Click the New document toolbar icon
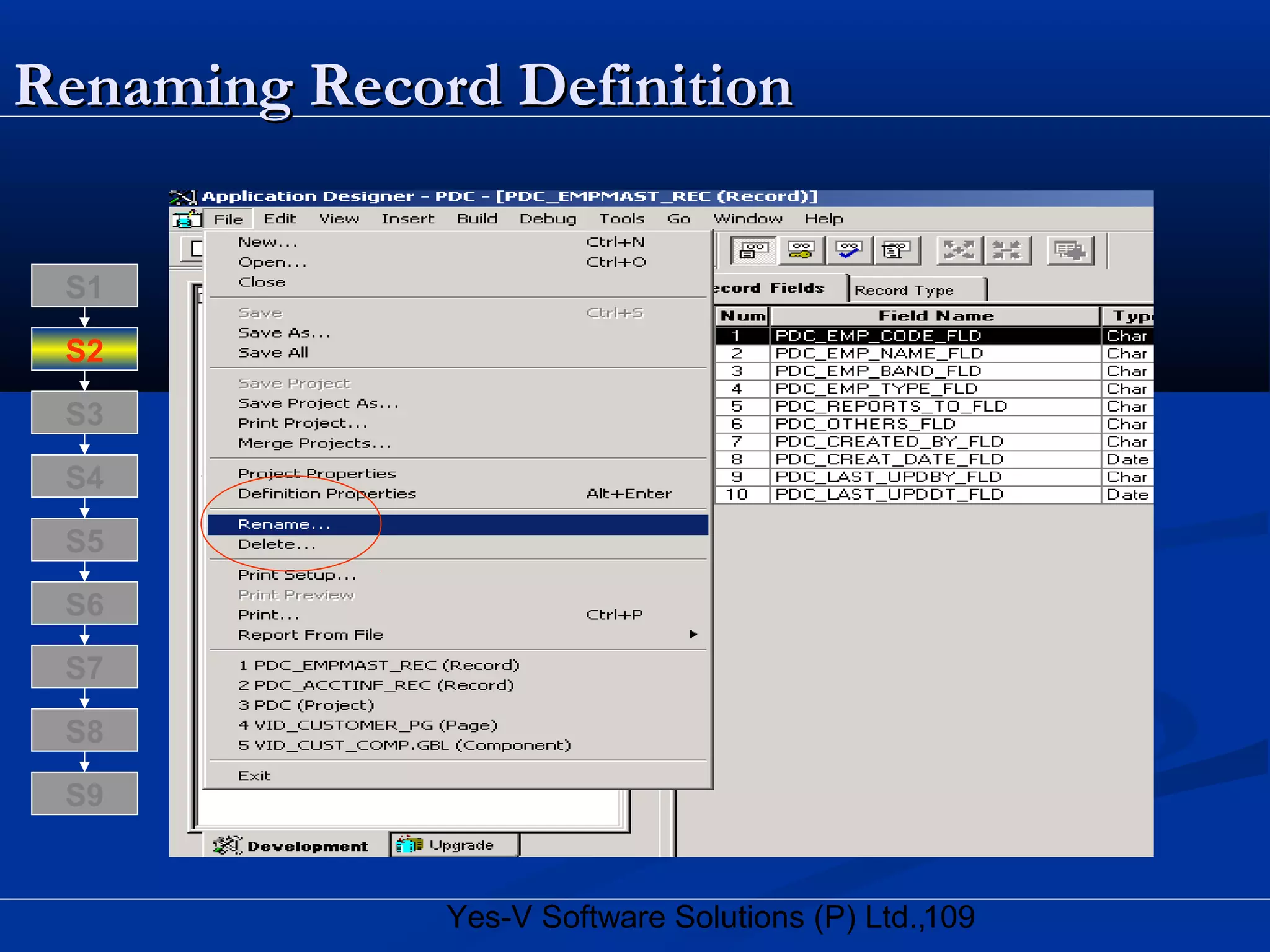Image resolution: width=1270 pixels, height=952 pixels. pyautogui.click(x=193, y=249)
